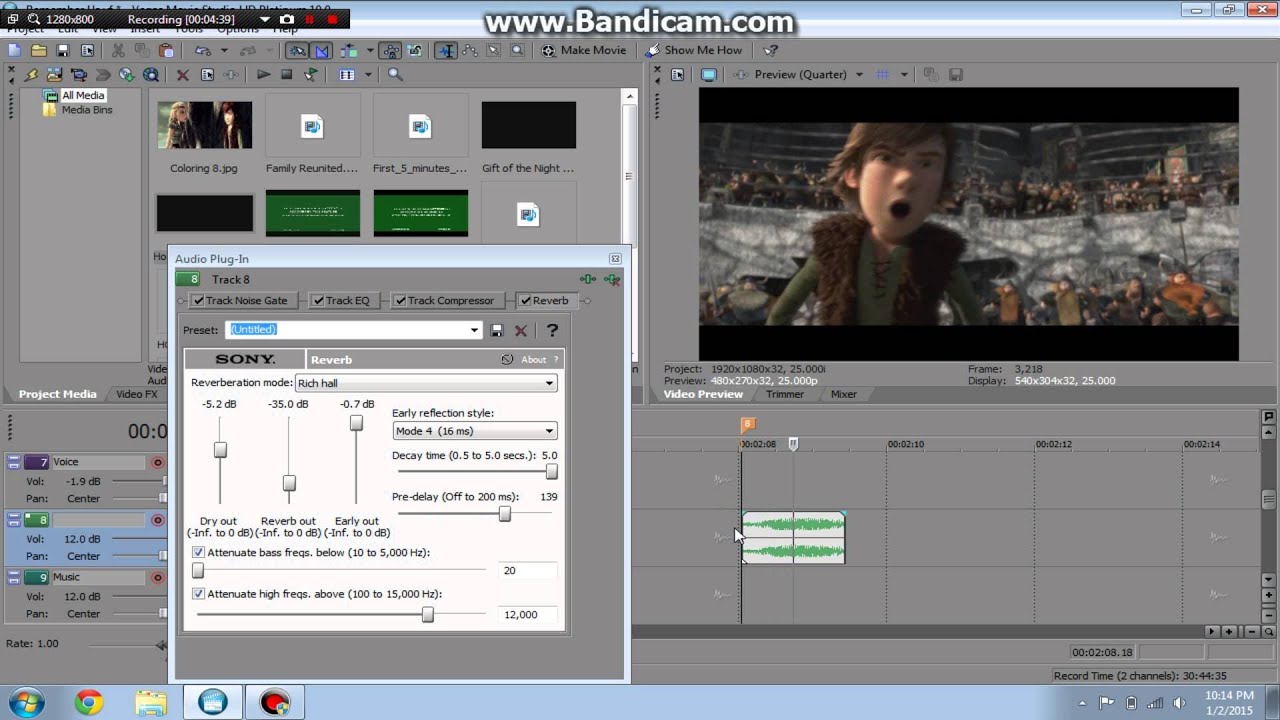Open Project Media search magnifier icon
This screenshot has height=720, width=1280.
(x=395, y=75)
